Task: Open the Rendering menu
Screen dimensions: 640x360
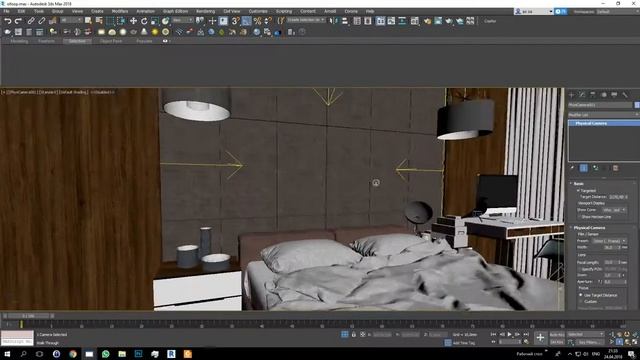Action: [205, 11]
